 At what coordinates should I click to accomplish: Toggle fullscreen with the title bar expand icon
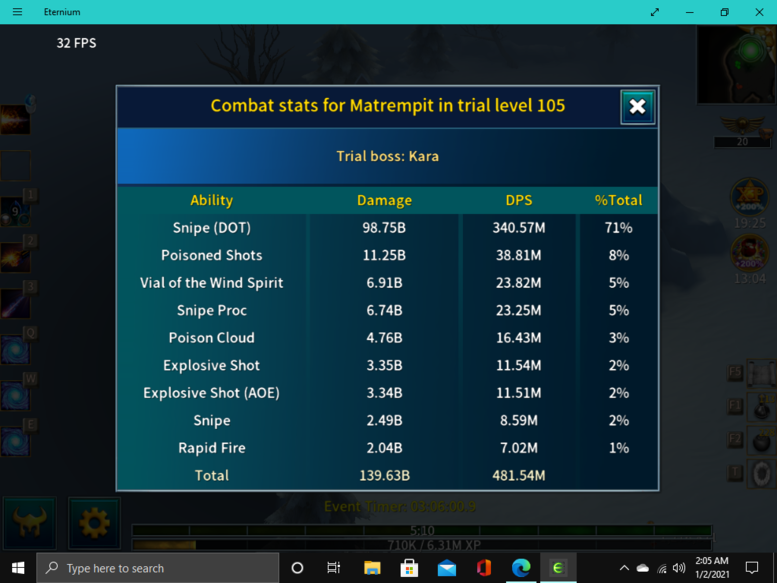point(655,12)
